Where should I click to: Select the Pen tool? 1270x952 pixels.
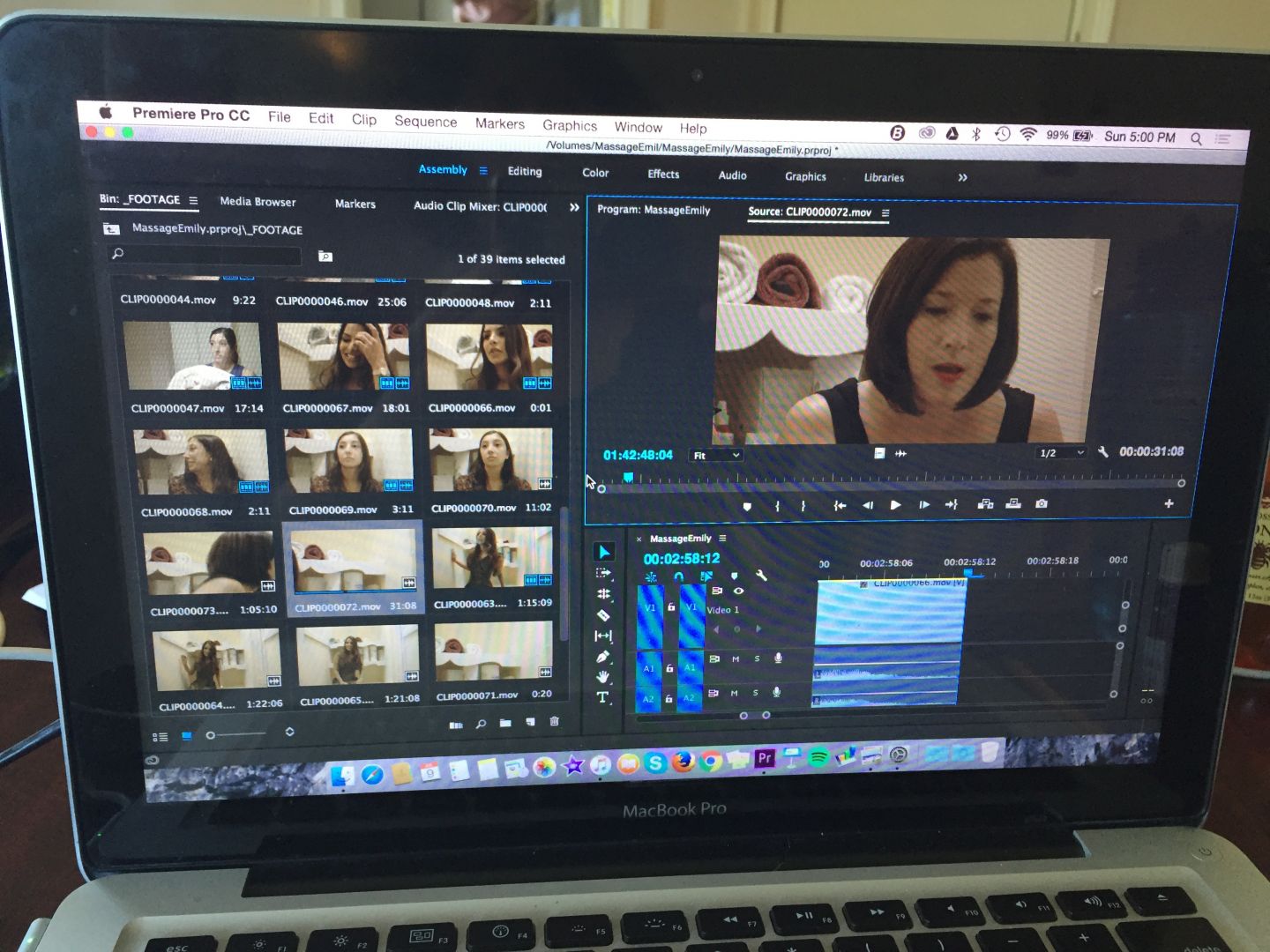(603, 657)
